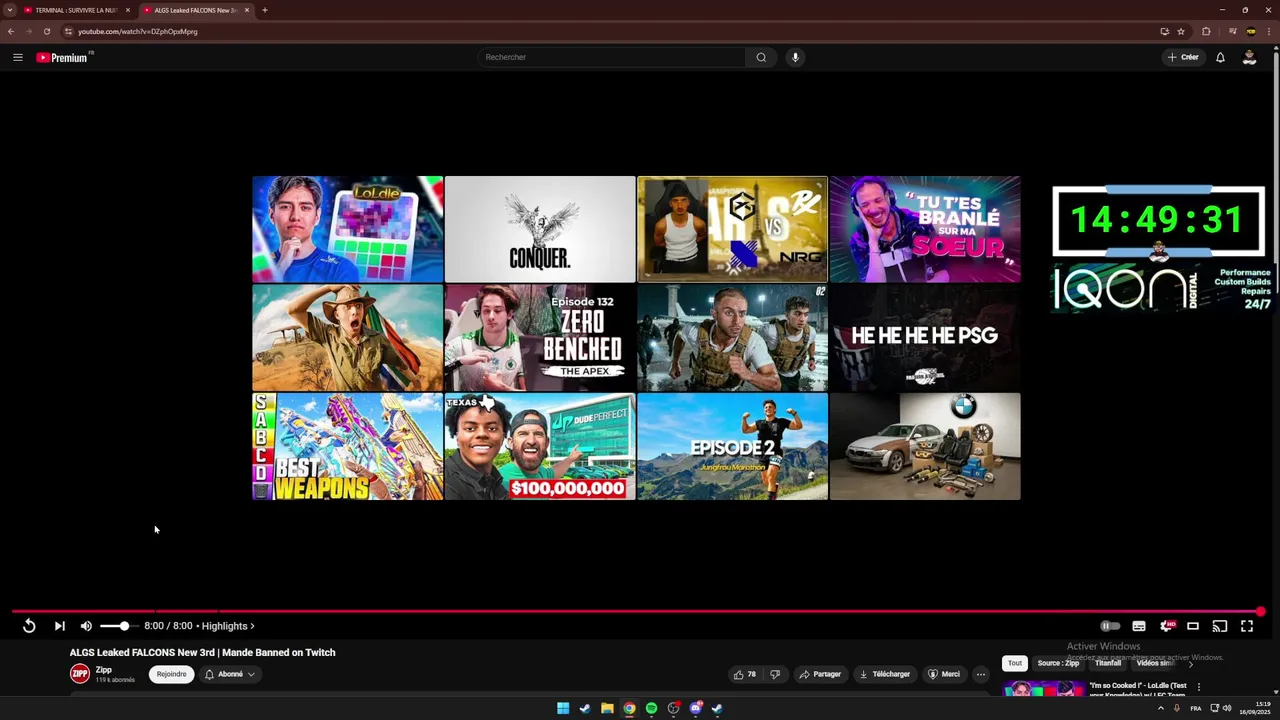Screen dimensions: 1280x720
Task: Seek in the red video progress bar
Action: tap(636, 611)
